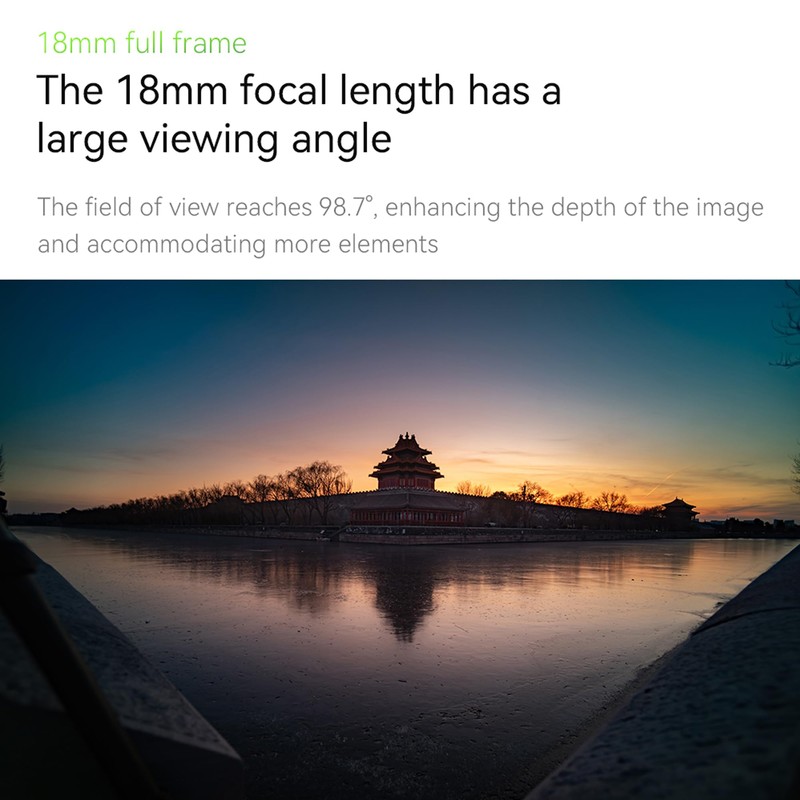Image resolution: width=800 pixels, height=800 pixels.
Task: Click the airplane contrail streak in the sunset sky
Action: click(664, 482)
